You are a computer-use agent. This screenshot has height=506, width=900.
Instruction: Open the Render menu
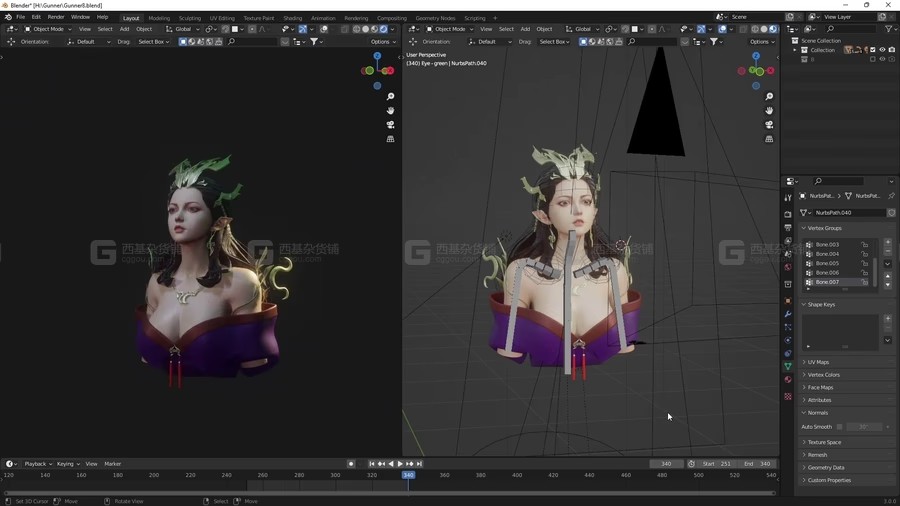tap(56, 17)
